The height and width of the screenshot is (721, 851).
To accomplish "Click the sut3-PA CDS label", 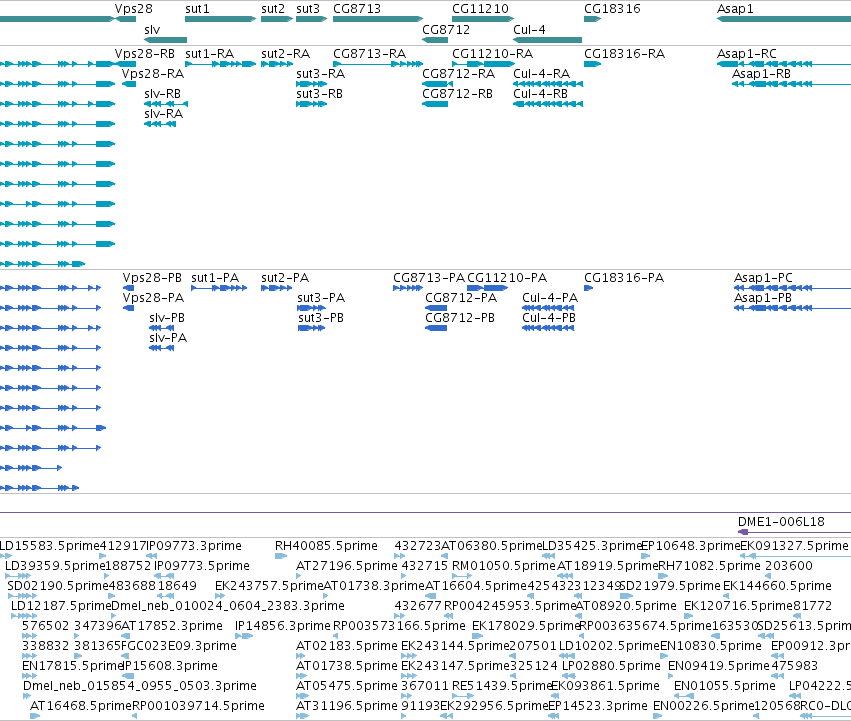I will coord(321,298).
